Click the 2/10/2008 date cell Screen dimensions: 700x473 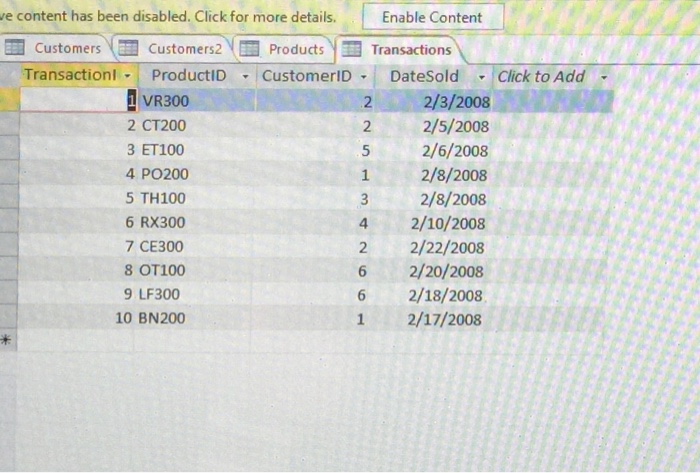click(x=428, y=223)
